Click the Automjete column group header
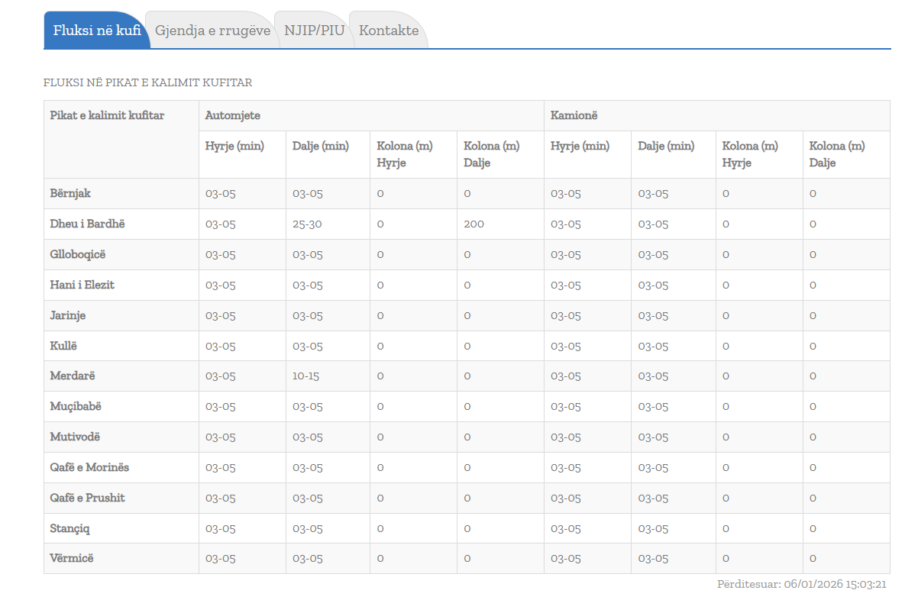 [233, 116]
